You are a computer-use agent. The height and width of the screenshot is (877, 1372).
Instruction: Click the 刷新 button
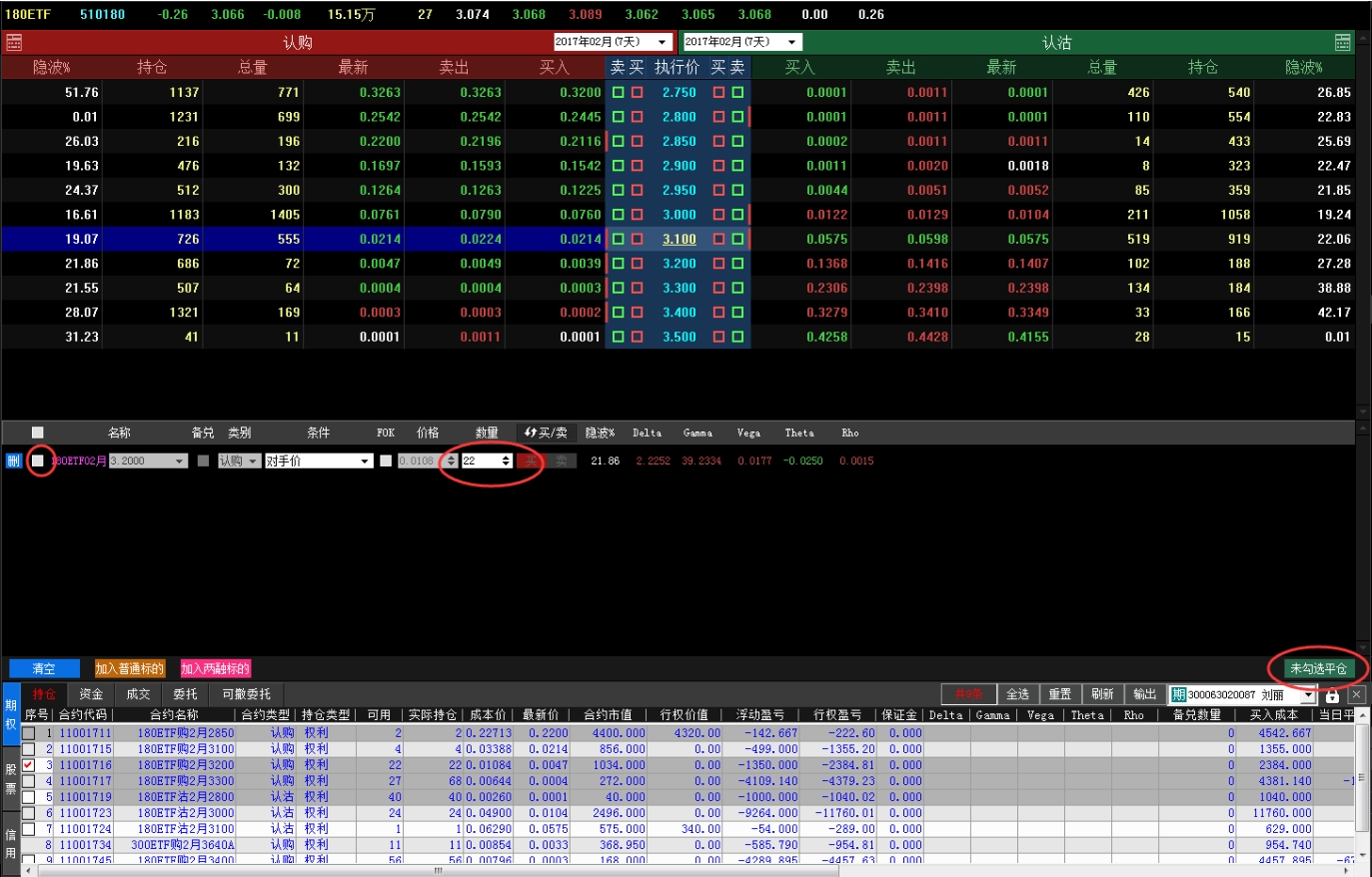coord(1102,694)
